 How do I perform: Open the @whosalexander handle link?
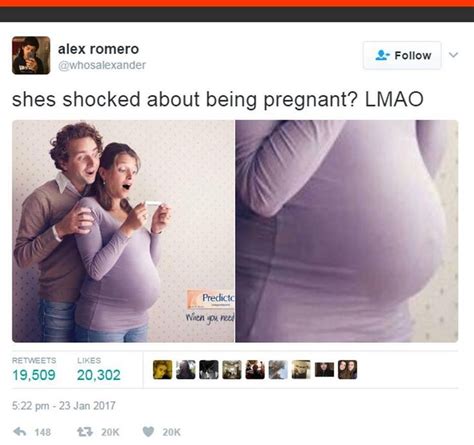[x=102, y=65]
